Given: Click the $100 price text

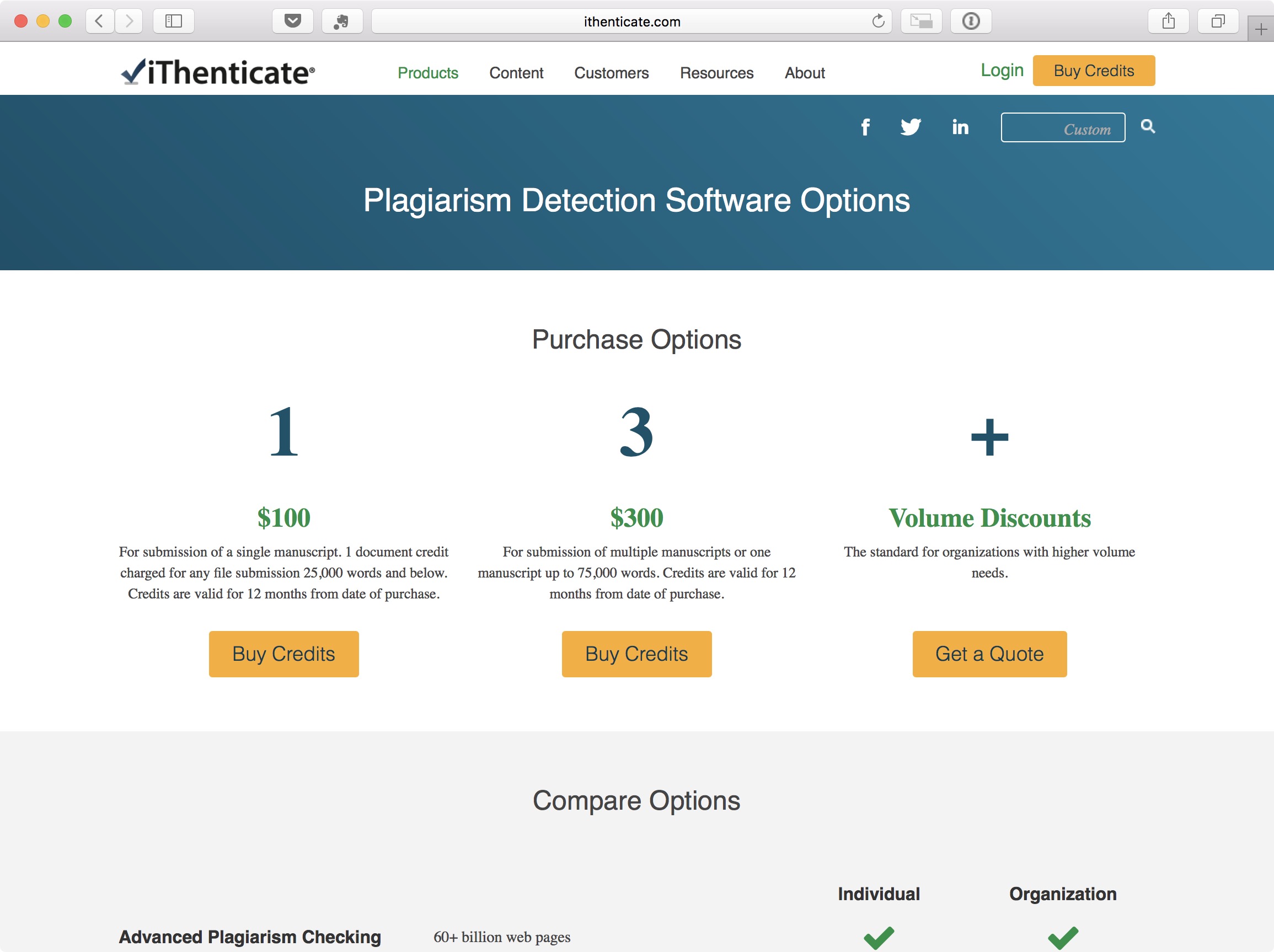Looking at the screenshot, I should point(283,517).
